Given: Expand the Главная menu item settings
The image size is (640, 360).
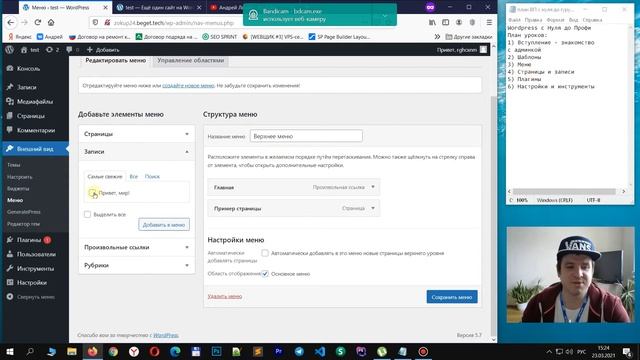Looking at the screenshot, I should click(x=373, y=187).
